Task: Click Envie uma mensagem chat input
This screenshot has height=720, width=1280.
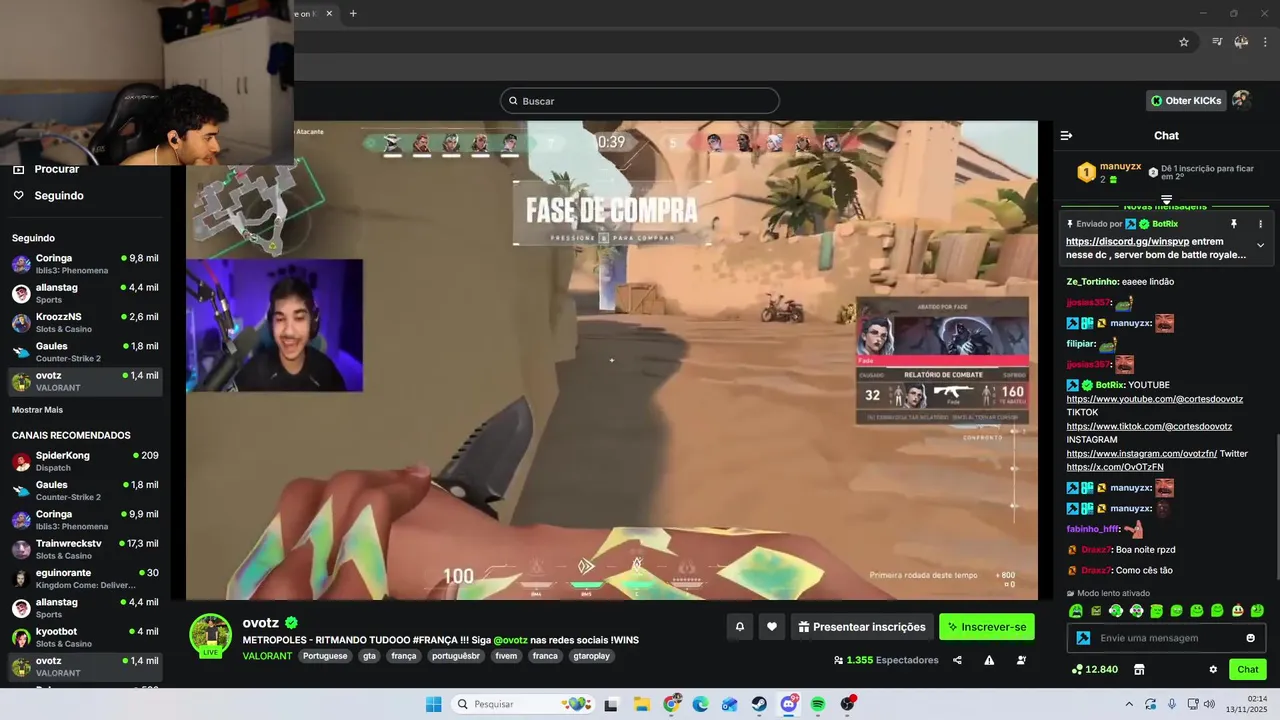Action: [x=1166, y=638]
